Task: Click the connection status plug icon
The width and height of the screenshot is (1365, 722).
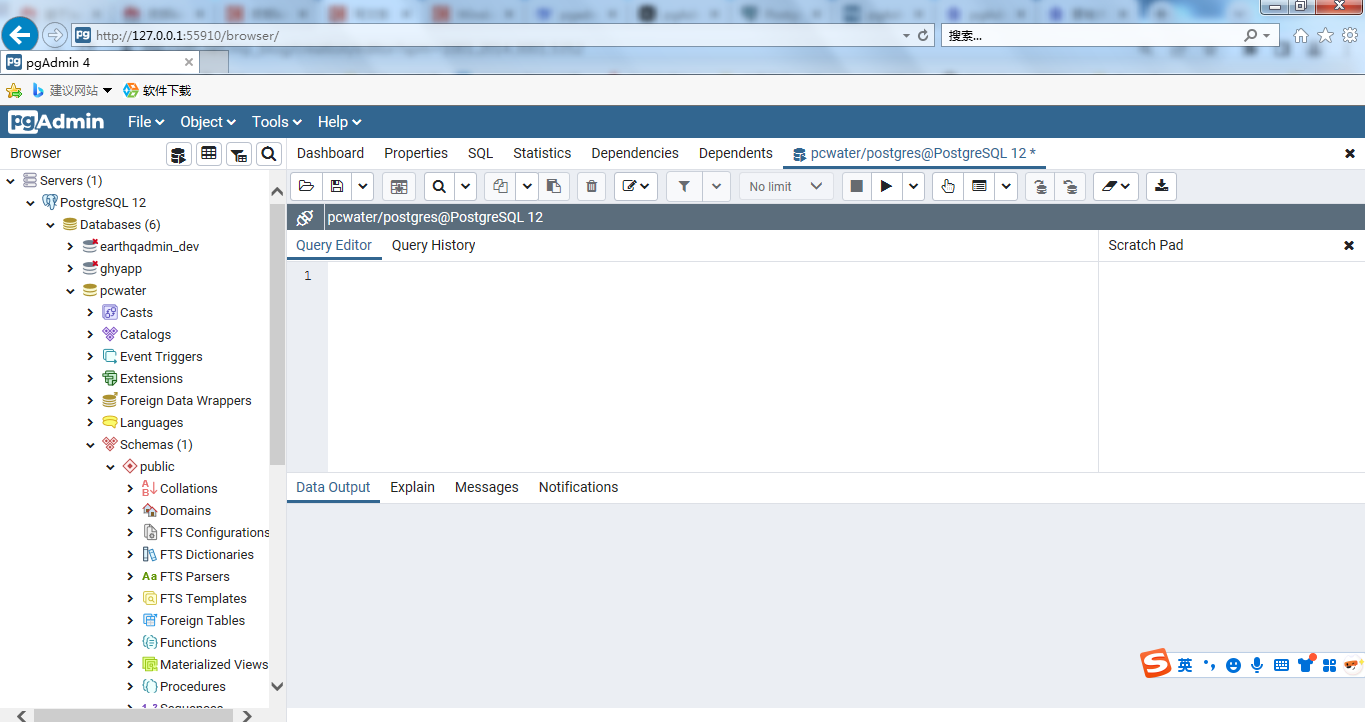Action: coord(305,217)
